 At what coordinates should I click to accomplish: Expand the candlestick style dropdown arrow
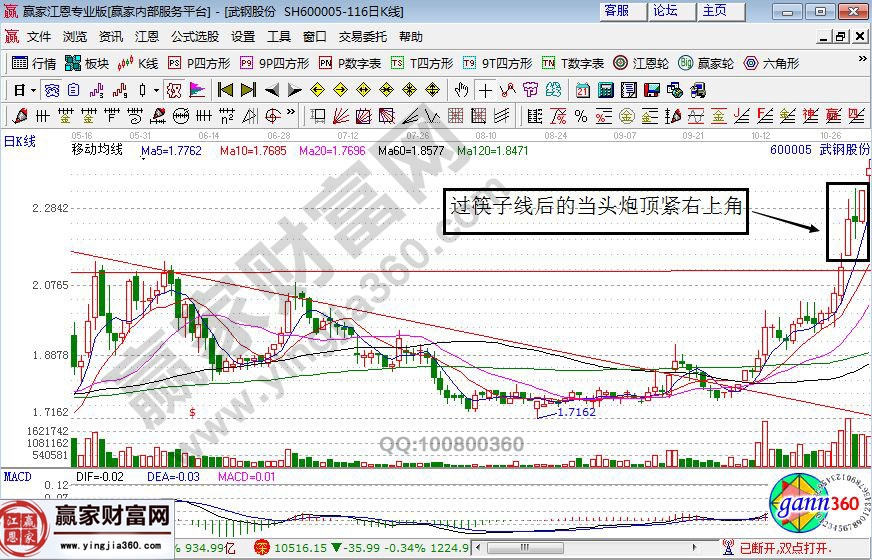(x=156, y=90)
